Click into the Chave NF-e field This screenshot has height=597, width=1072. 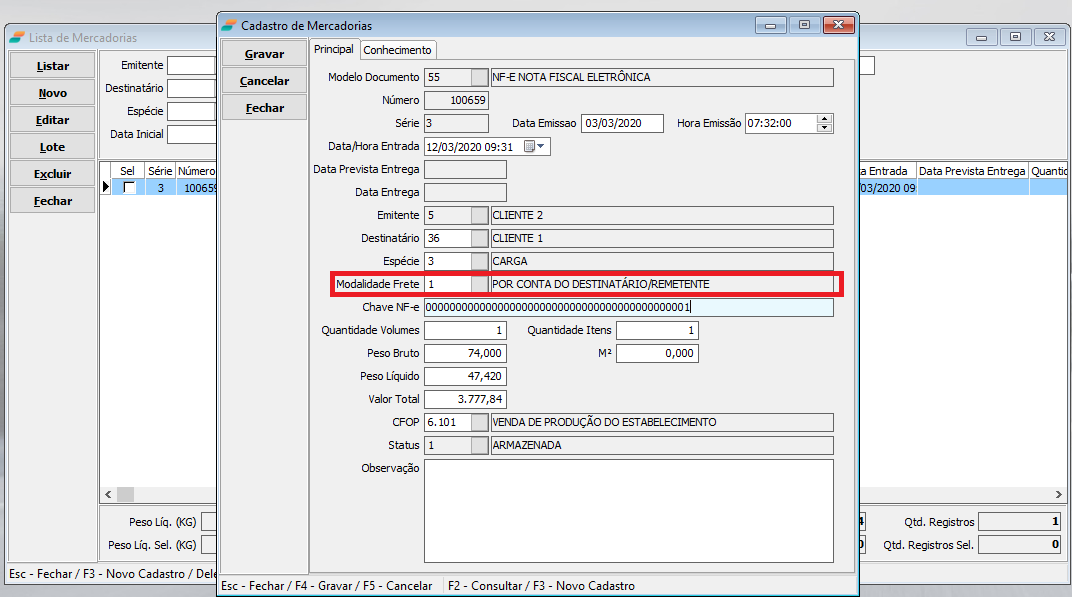click(628, 307)
